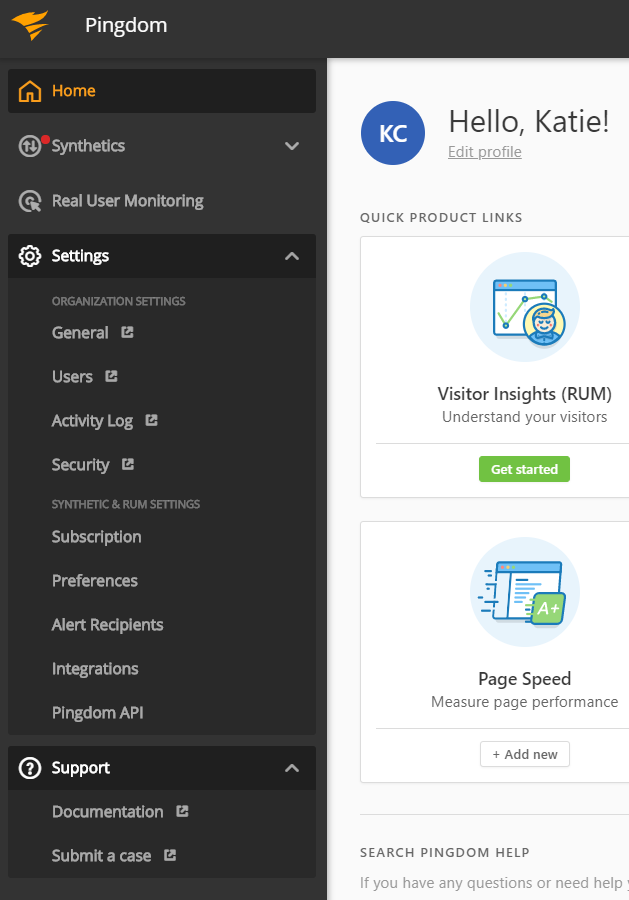Click external link icon beside Documentation
629x900 pixels.
183,811
